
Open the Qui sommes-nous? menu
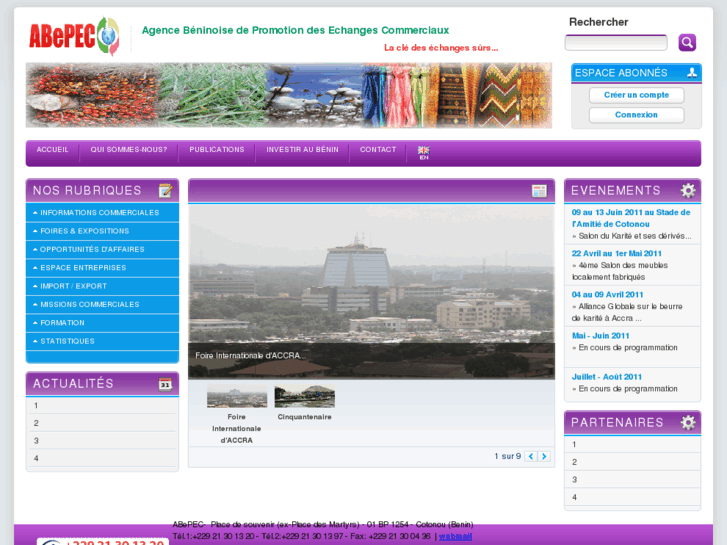click(129, 150)
